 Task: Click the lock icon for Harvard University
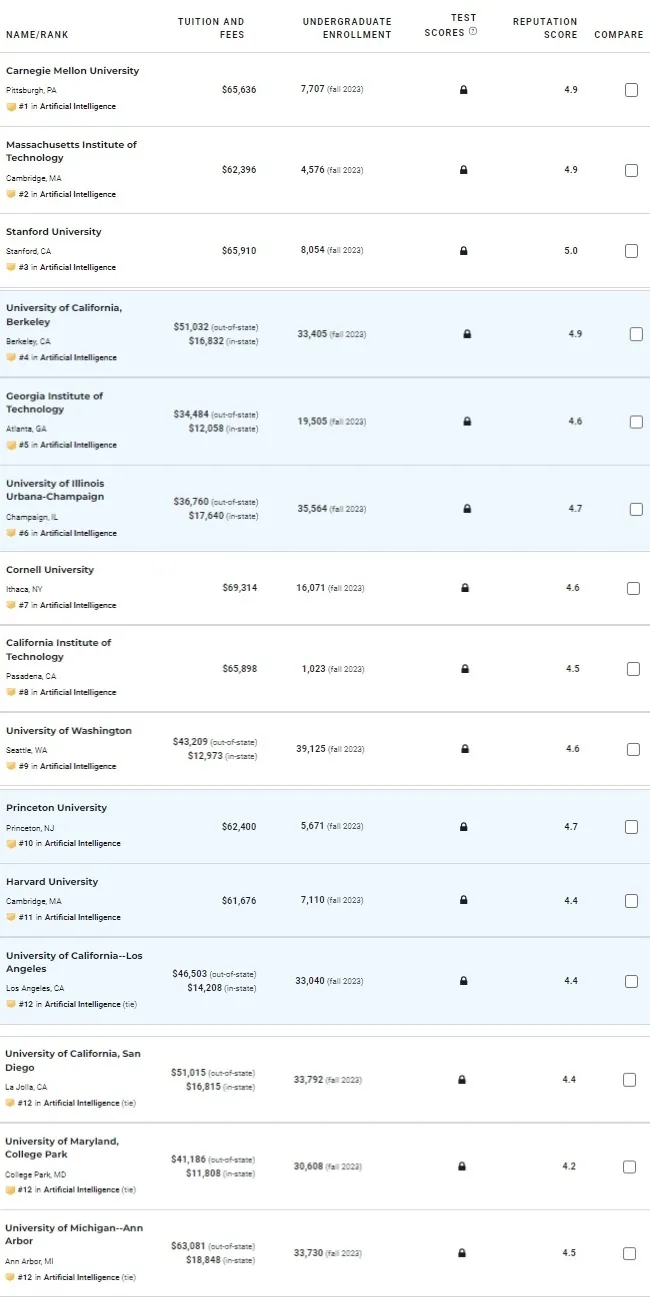point(463,901)
